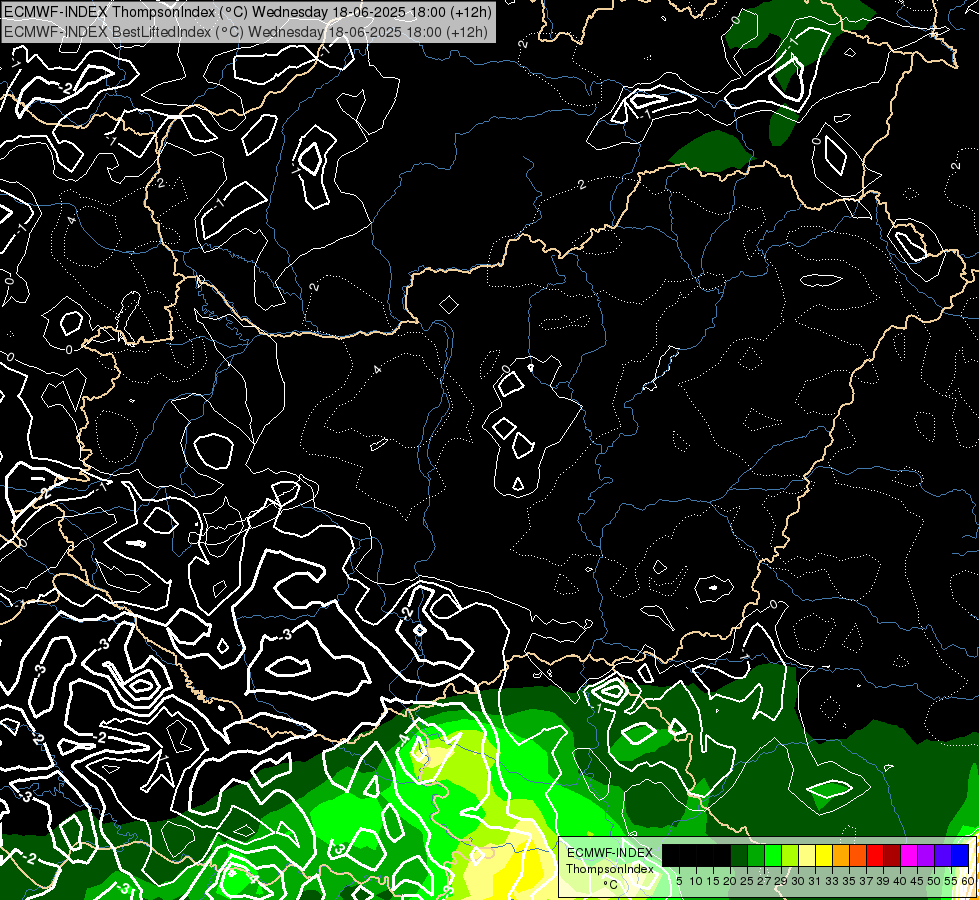Click the legend tick value 27
The image size is (979, 900).
764,881
